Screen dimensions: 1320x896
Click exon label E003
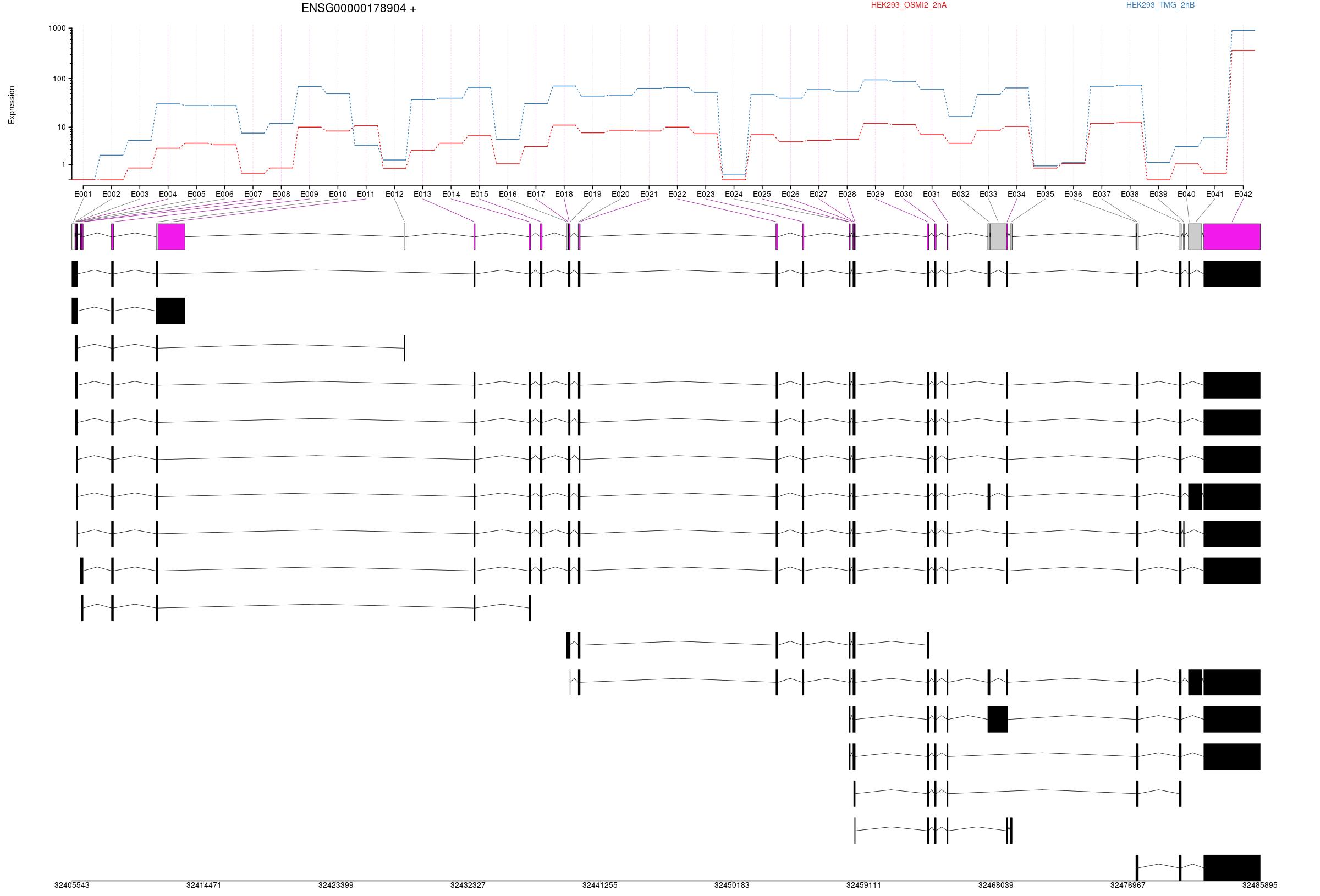click(x=140, y=194)
